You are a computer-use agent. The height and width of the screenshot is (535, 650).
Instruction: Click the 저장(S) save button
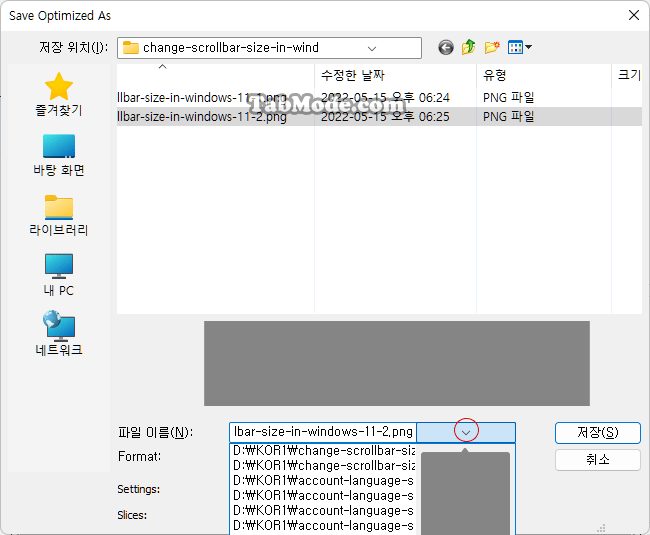[598, 433]
